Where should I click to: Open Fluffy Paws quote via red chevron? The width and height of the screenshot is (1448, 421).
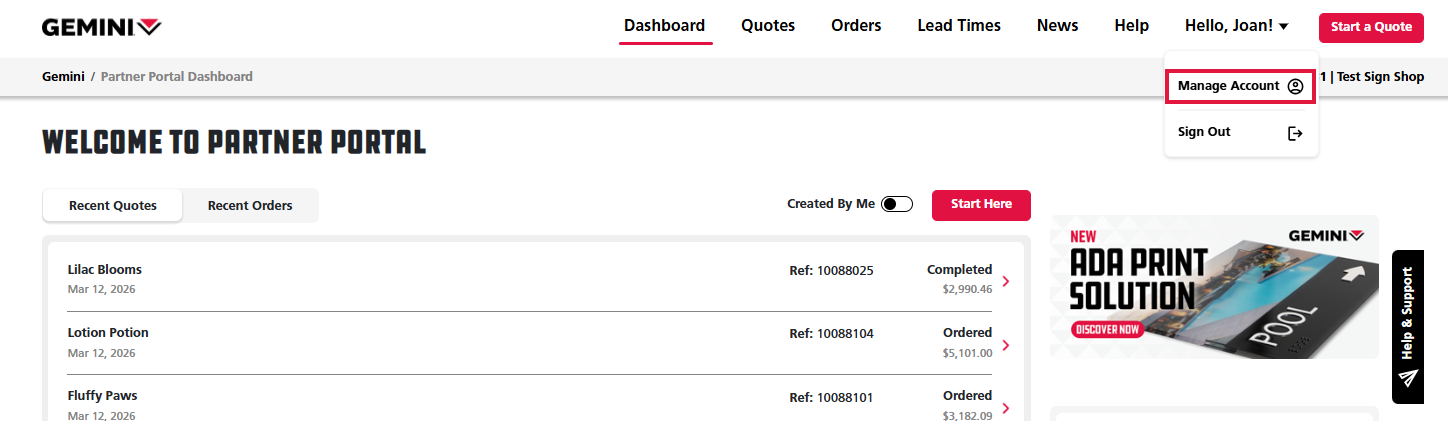pyautogui.click(x=1005, y=407)
